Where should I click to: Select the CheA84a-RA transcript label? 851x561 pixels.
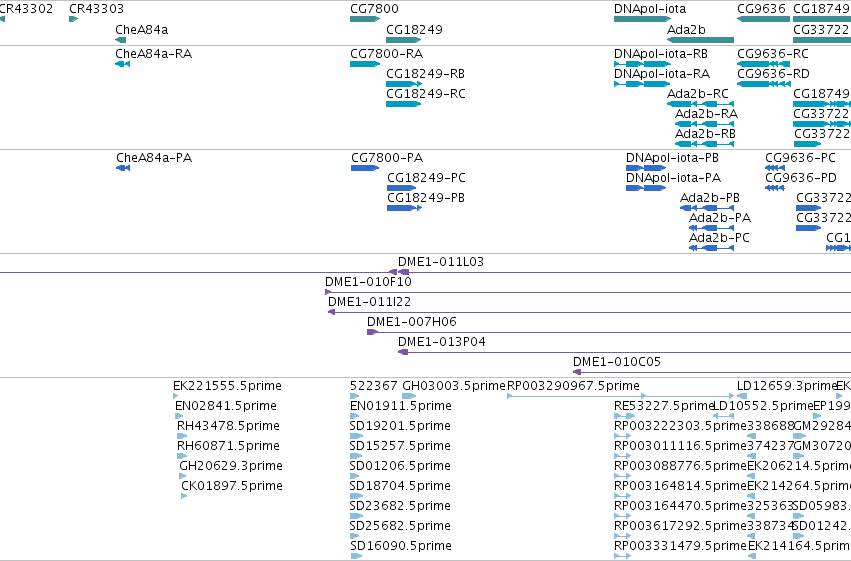pos(154,54)
